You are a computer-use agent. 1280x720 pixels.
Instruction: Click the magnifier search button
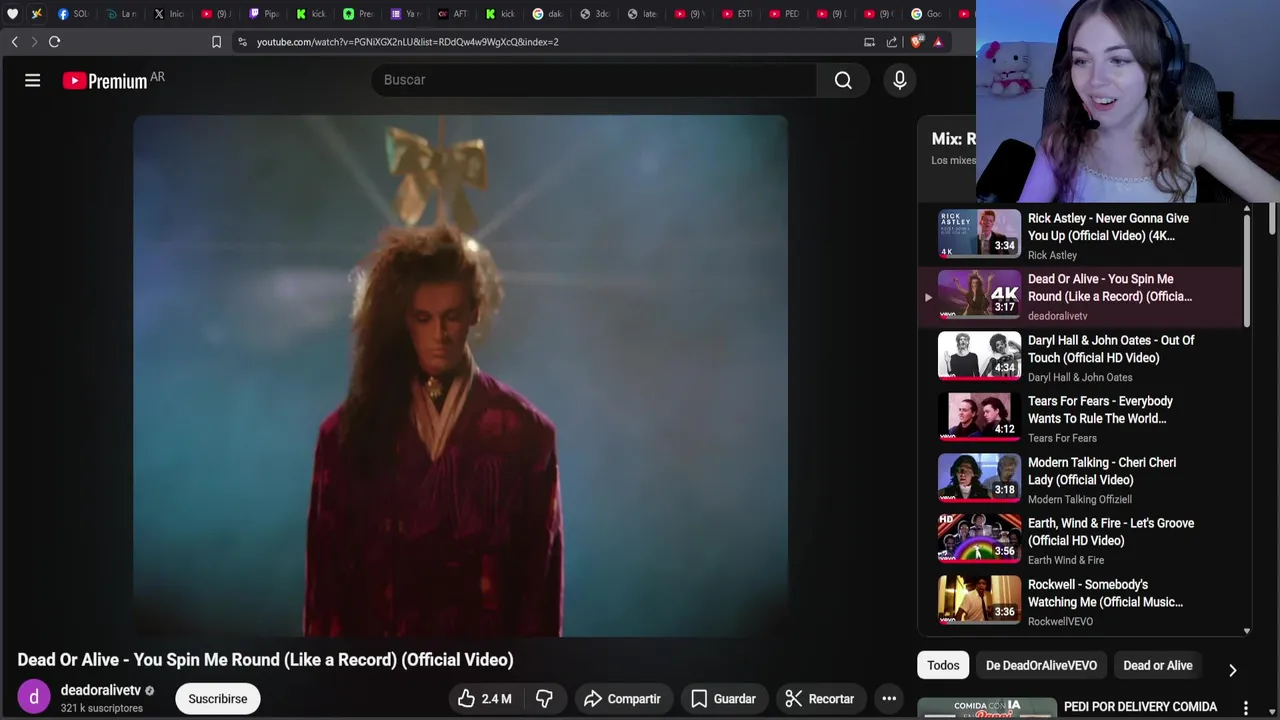tap(843, 80)
